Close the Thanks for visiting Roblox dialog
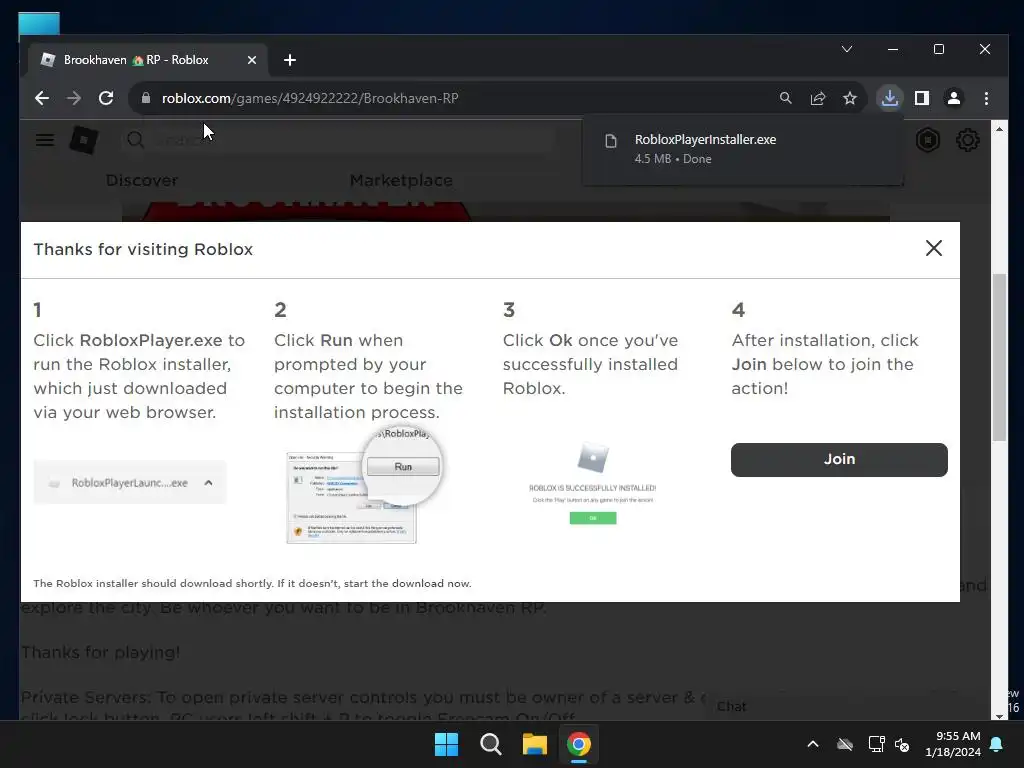The image size is (1024, 768). [933, 248]
